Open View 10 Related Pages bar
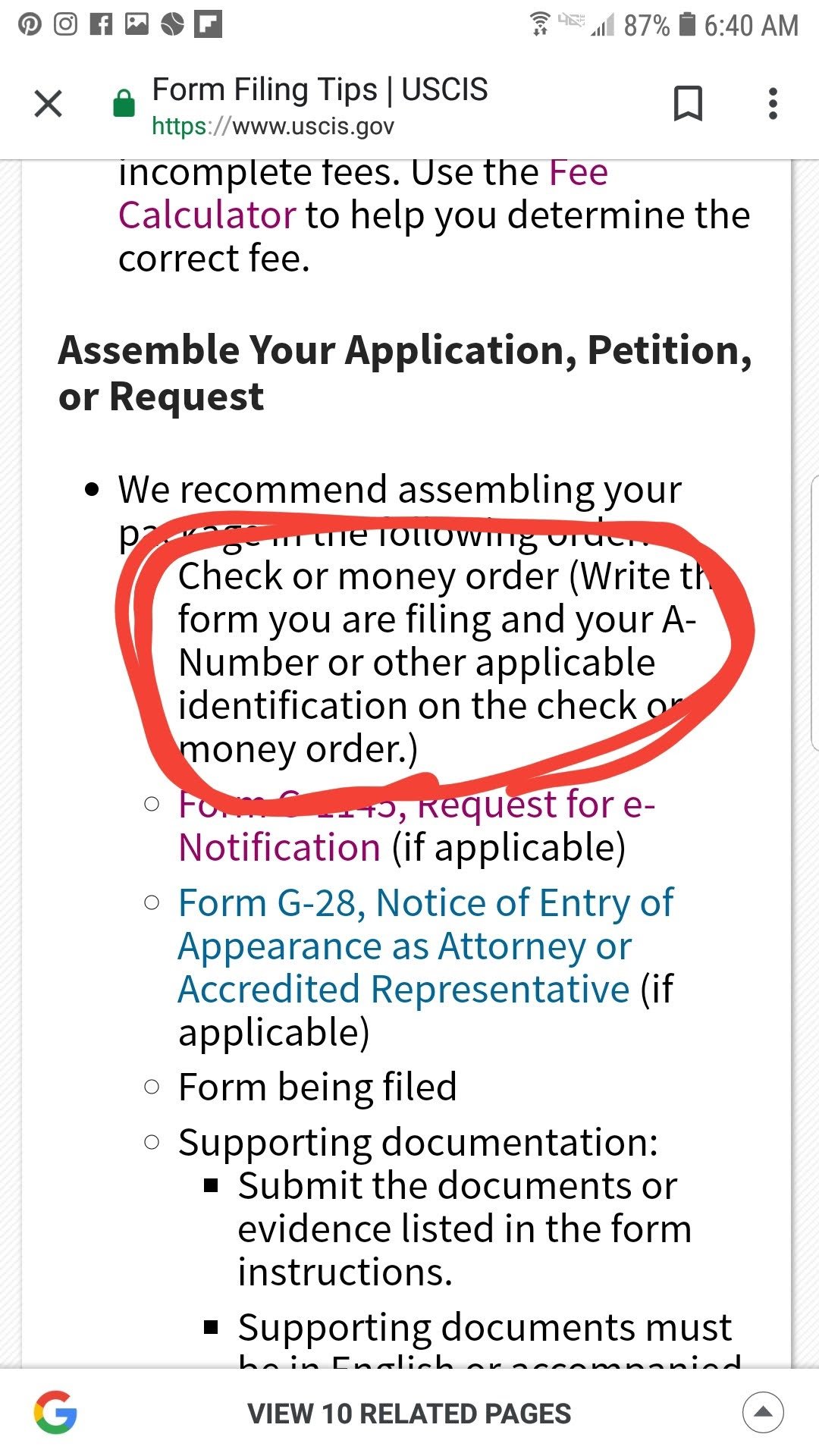Image resolution: width=819 pixels, height=1456 pixels. 409,1412
